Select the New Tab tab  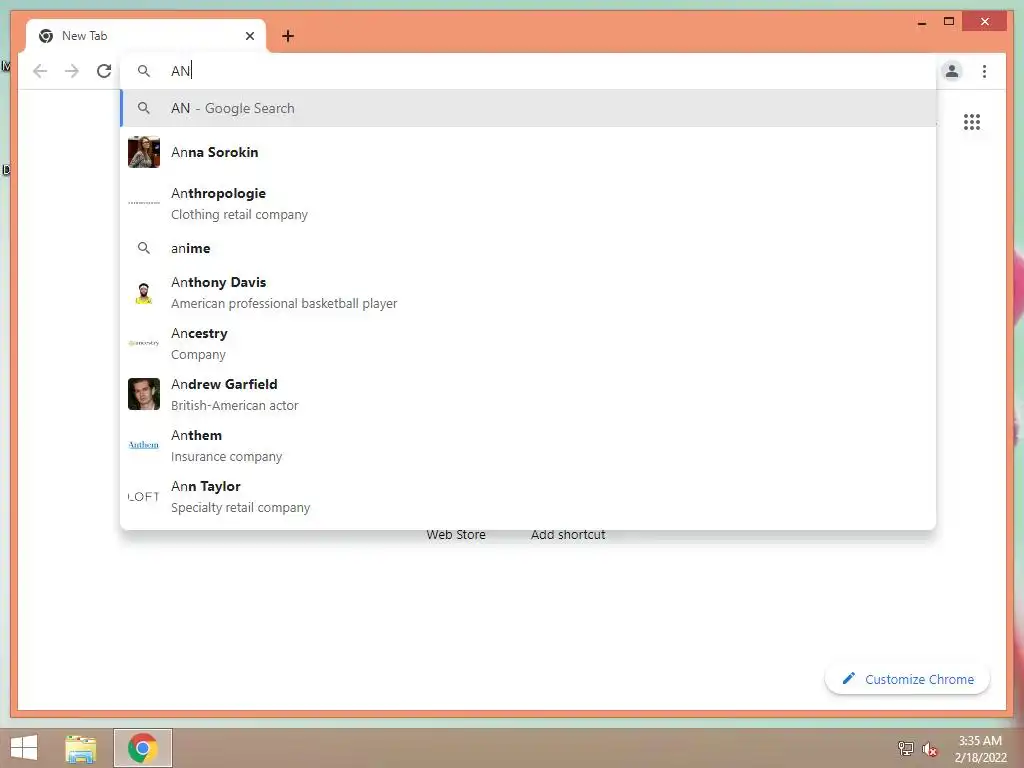click(x=146, y=36)
